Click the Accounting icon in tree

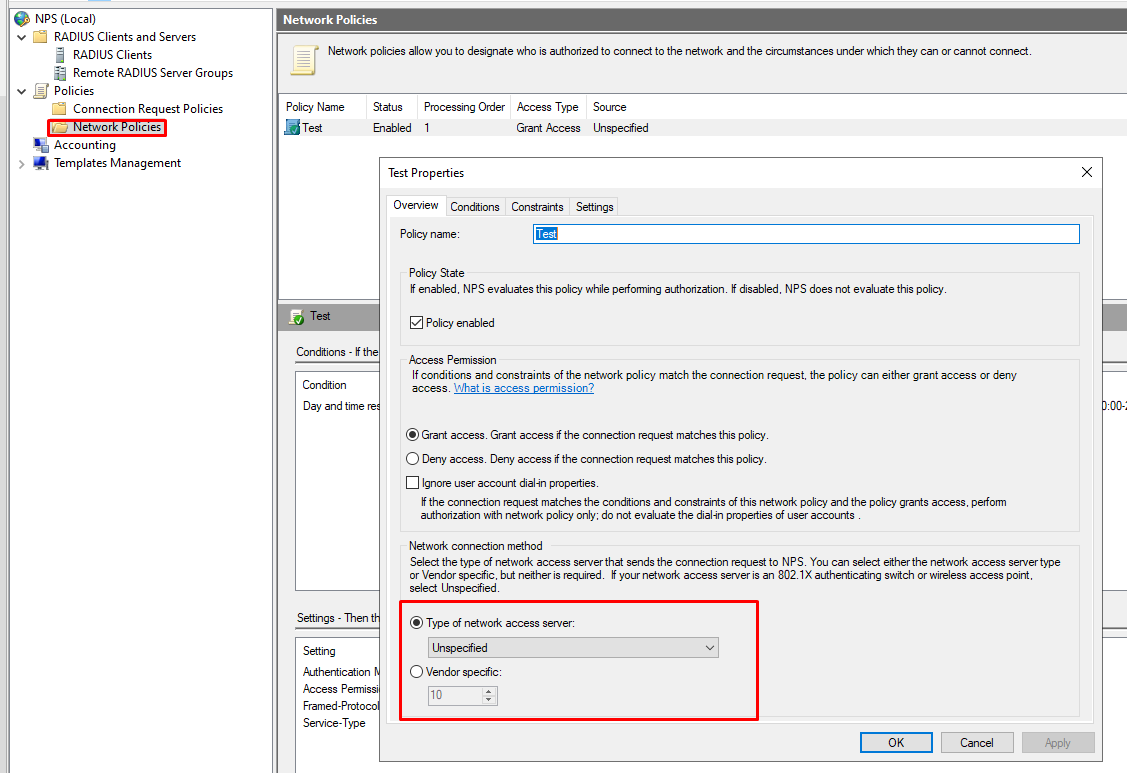41,145
